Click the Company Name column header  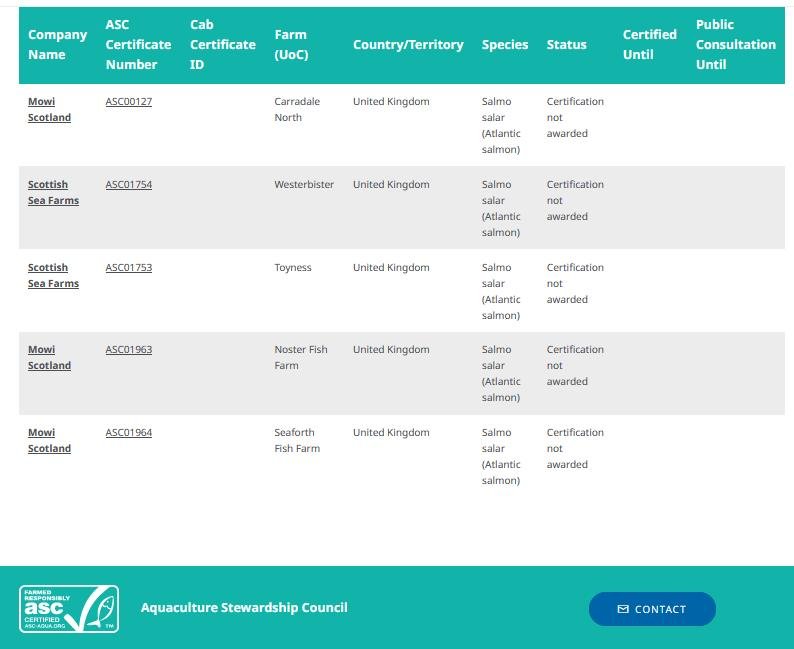57,45
